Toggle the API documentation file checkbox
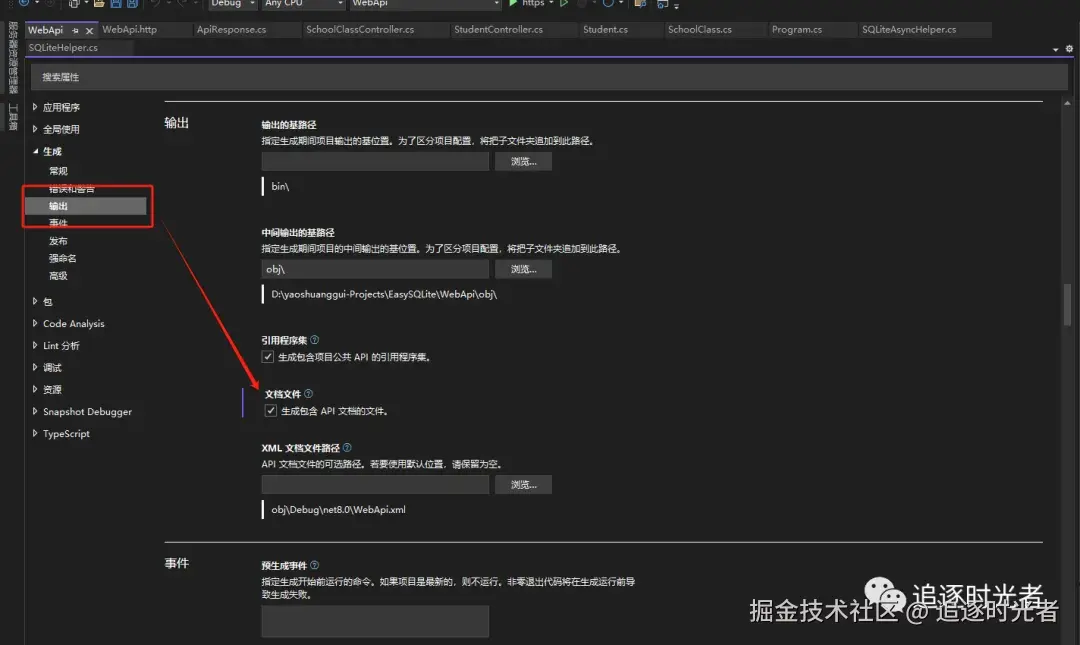The width and height of the screenshot is (1080, 645). (270, 410)
